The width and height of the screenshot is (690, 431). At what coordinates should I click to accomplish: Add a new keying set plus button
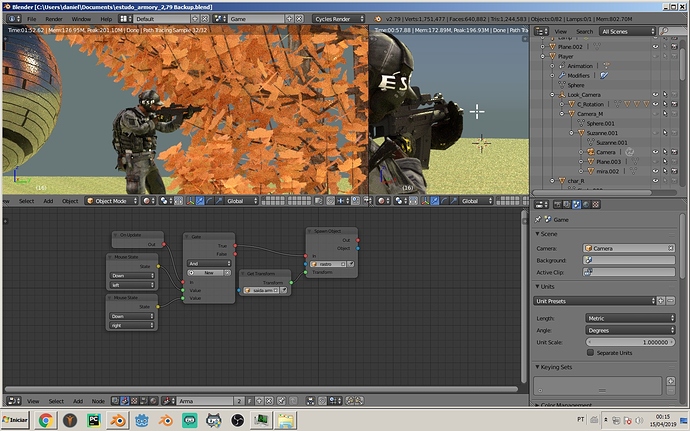click(x=671, y=381)
